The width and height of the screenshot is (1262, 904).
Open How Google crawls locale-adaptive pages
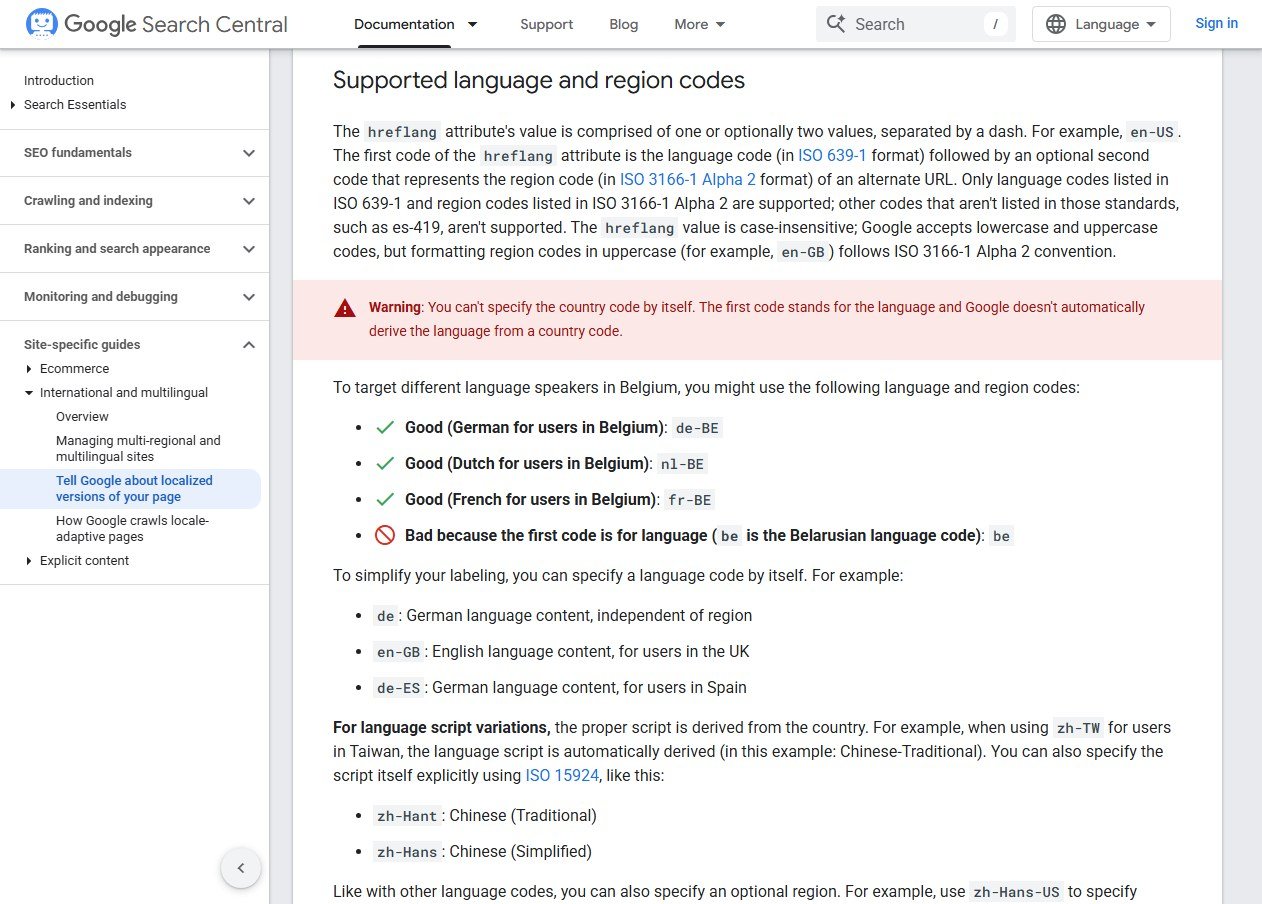click(132, 529)
